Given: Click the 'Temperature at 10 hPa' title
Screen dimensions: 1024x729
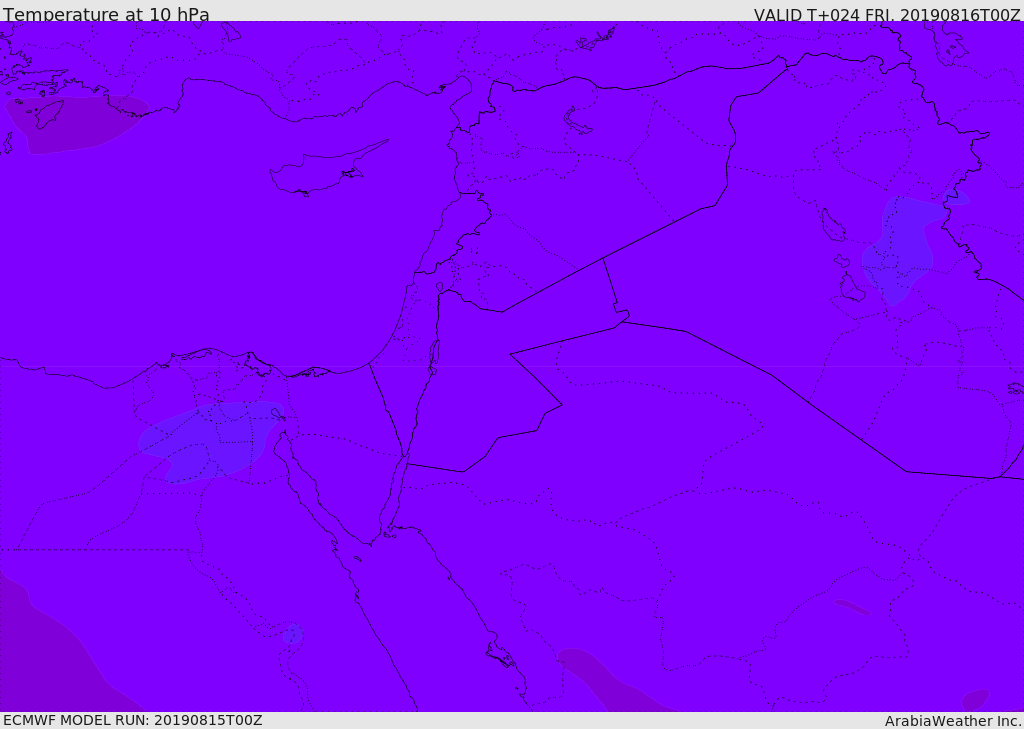Looking at the screenshot, I should coord(106,15).
